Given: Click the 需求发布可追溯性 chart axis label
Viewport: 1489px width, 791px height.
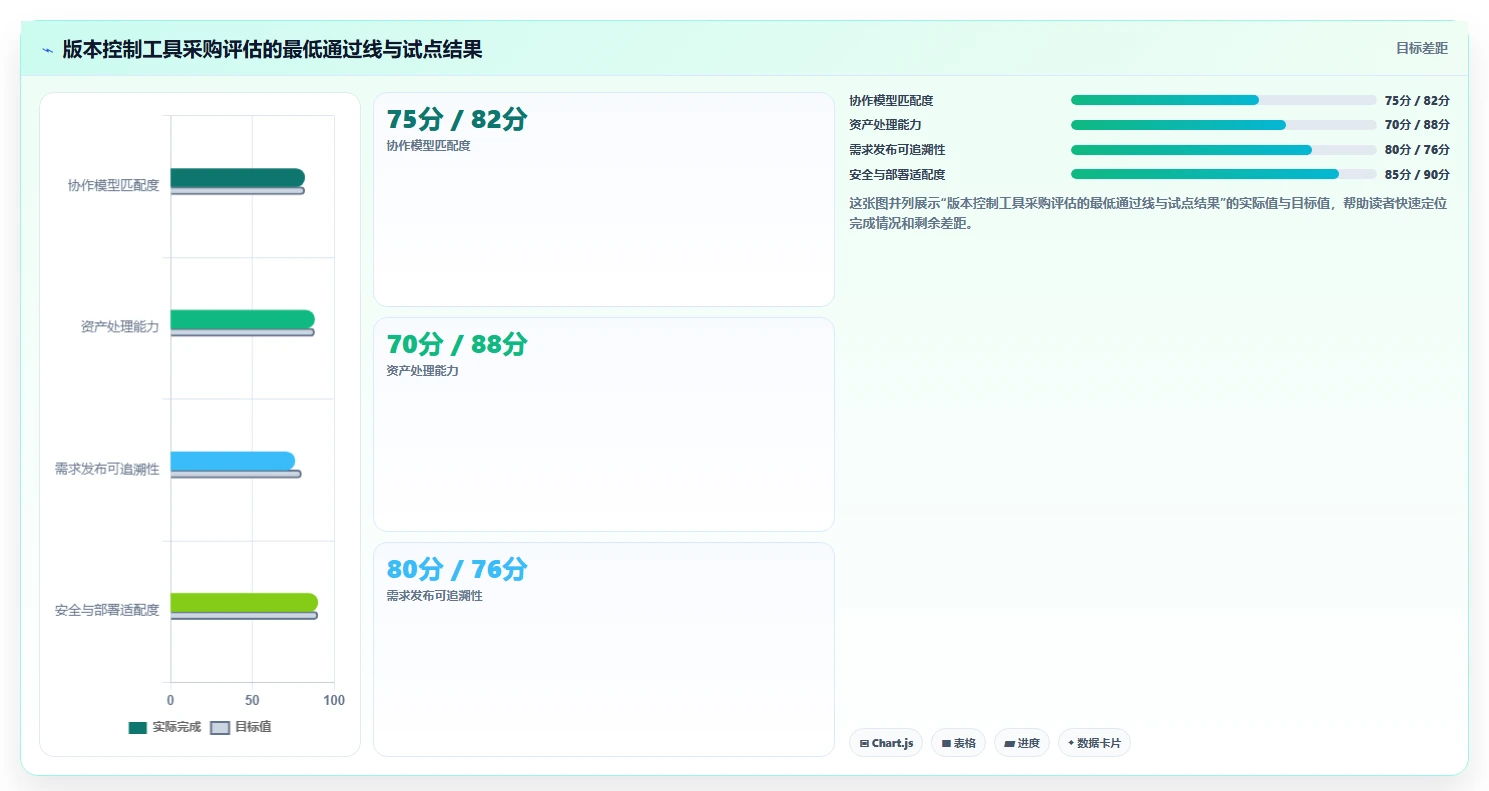Looking at the screenshot, I should [107, 469].
